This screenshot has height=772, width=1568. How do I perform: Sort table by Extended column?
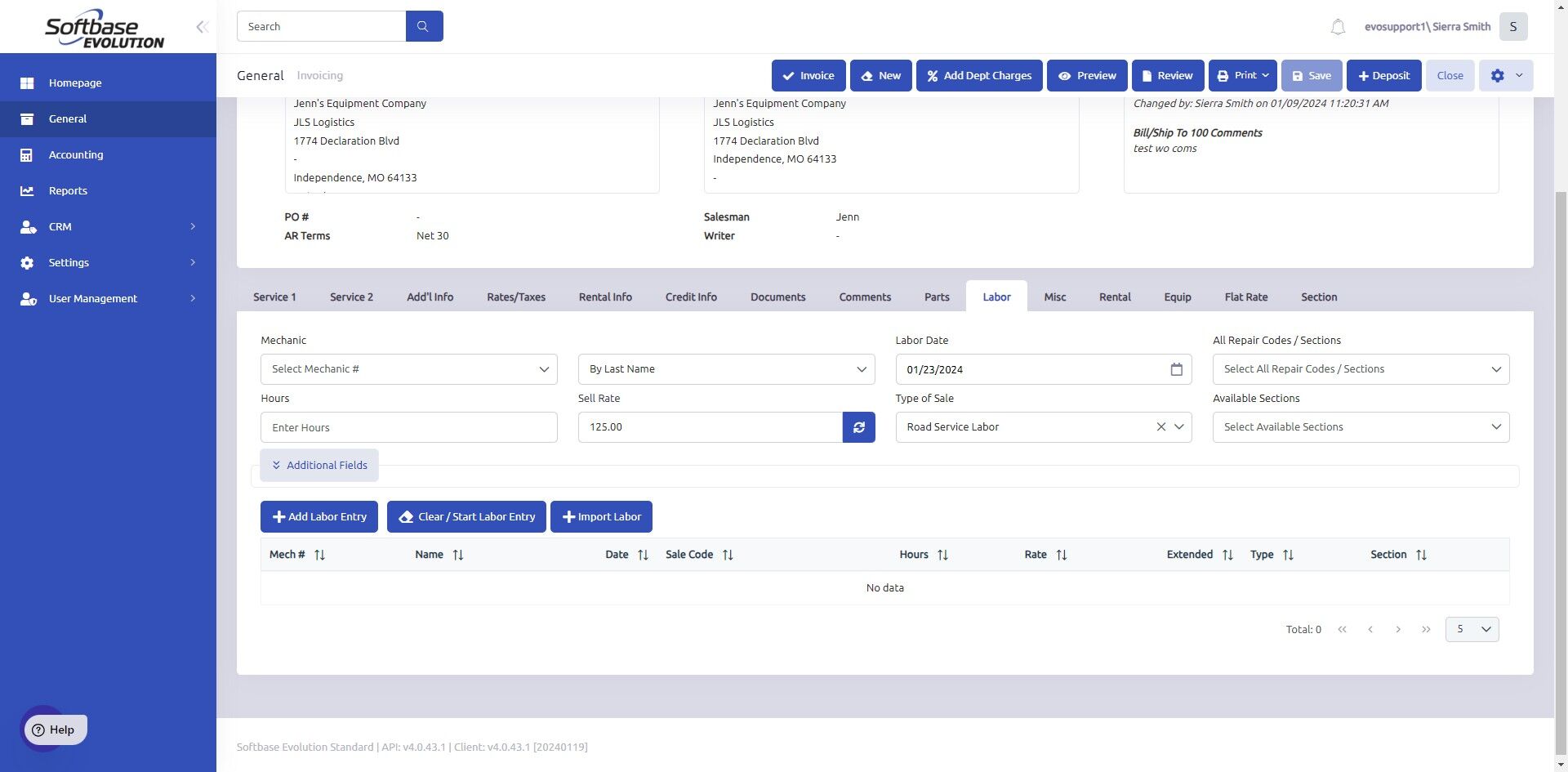[1227, 555]
